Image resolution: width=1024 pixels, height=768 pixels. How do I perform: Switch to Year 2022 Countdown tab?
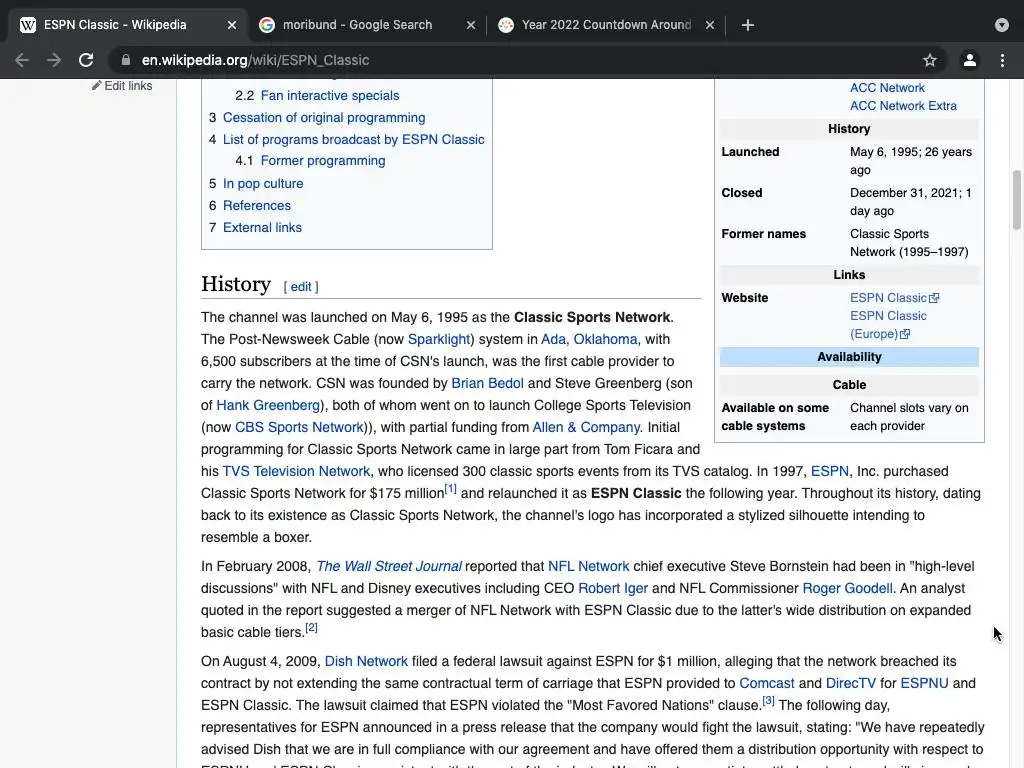(606, 25)
